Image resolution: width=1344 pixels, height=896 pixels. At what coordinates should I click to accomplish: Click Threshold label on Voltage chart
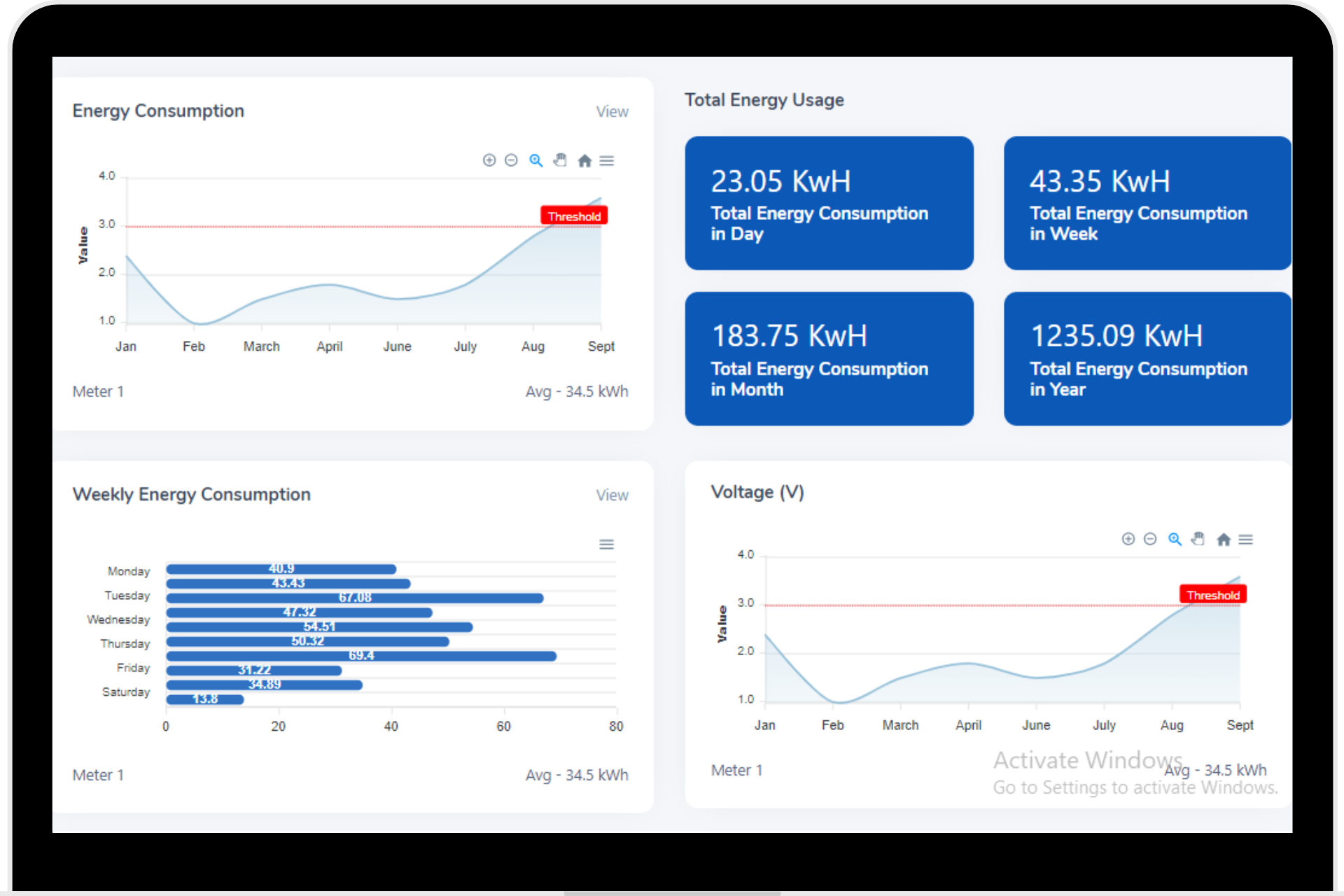click(x=1213, y=595)
